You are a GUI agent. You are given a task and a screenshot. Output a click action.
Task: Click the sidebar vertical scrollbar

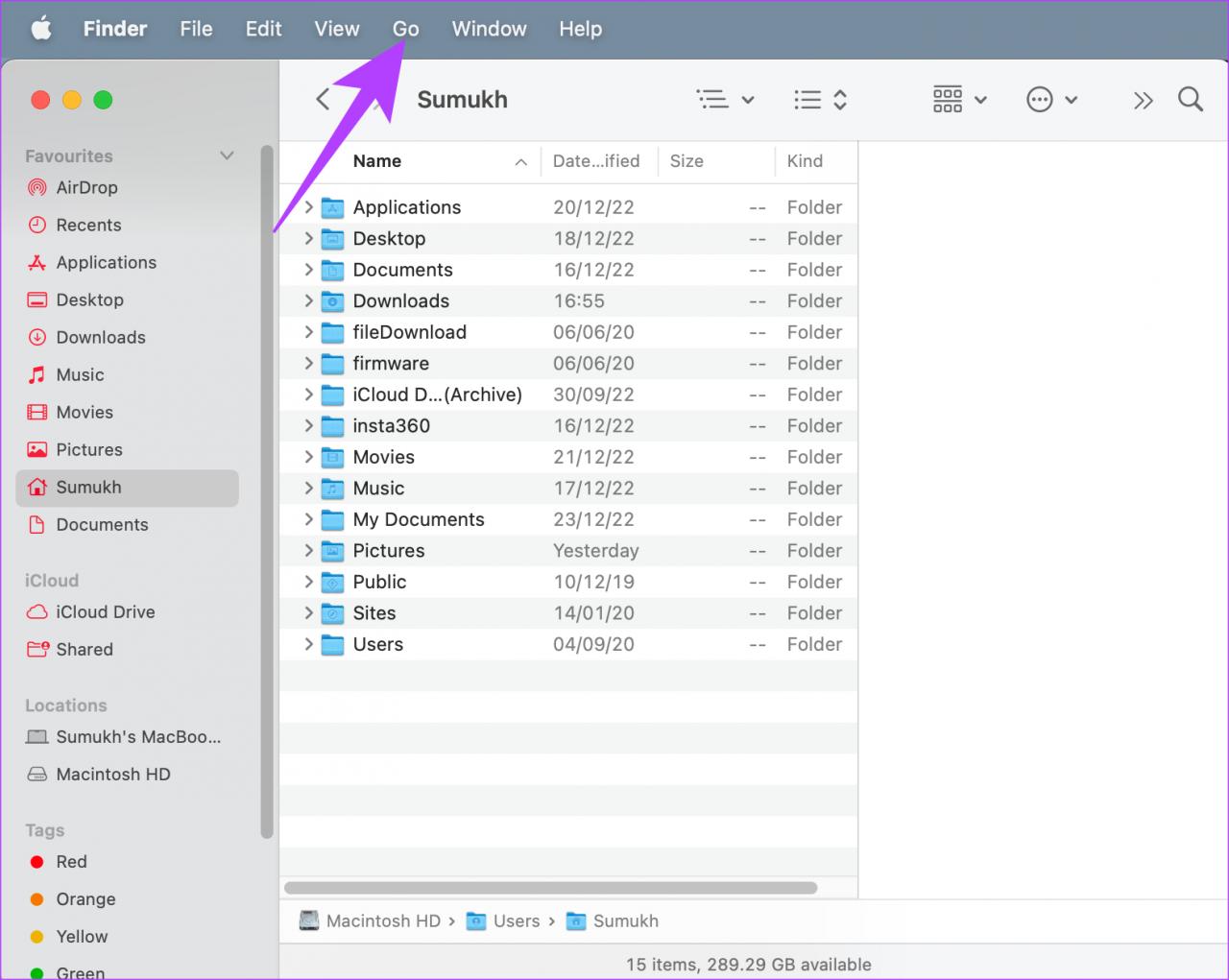pos(267,491)
